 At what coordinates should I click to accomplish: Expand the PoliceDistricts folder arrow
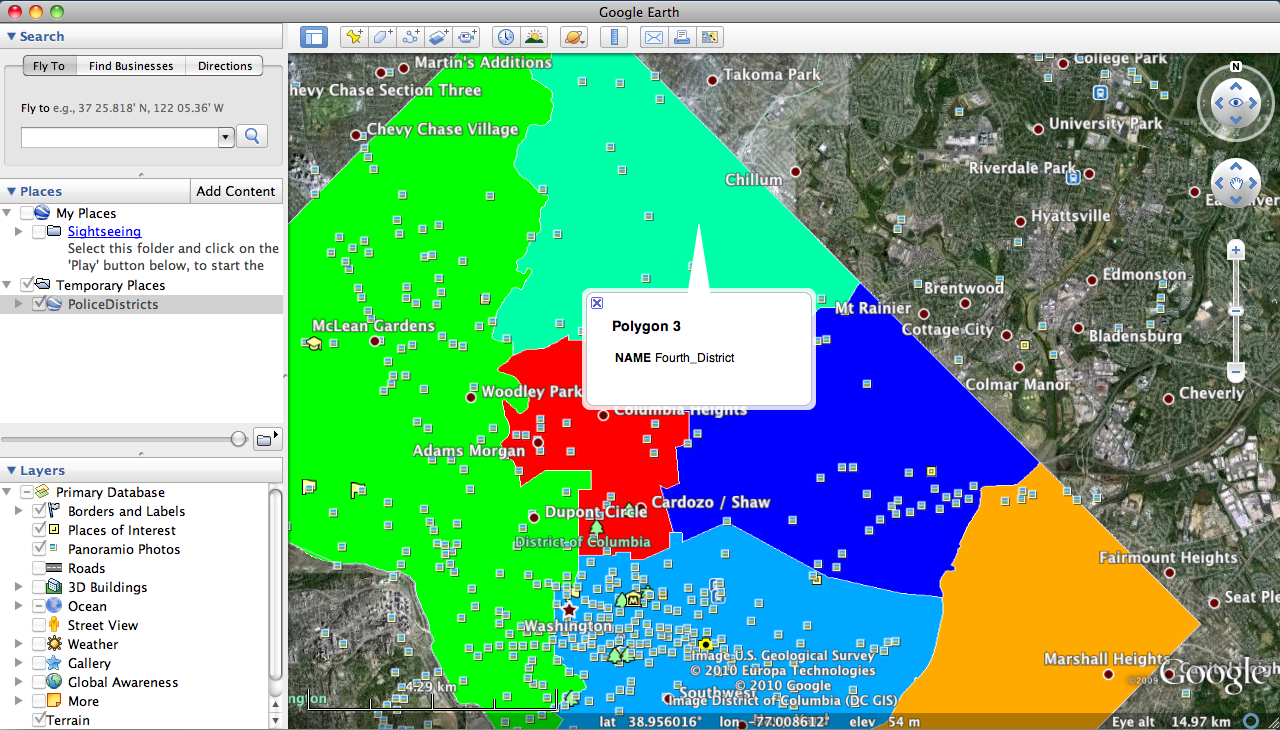pos(18,304)
